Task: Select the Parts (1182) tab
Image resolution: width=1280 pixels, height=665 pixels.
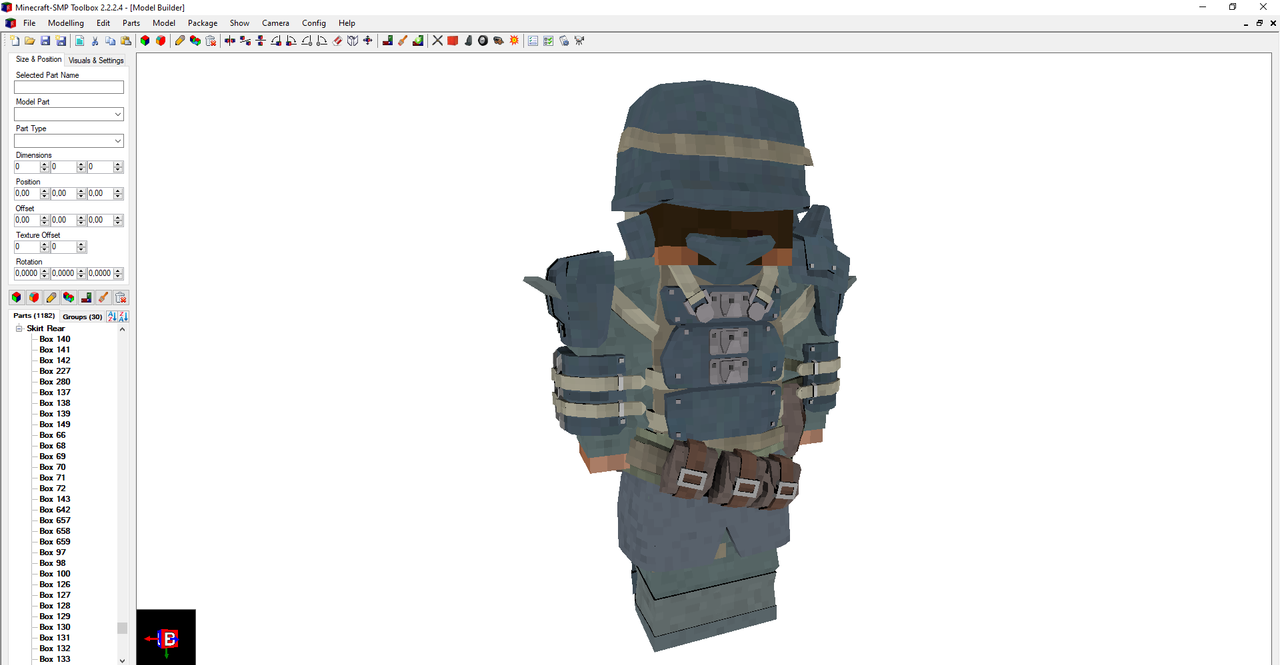Action: pos(34,316)
